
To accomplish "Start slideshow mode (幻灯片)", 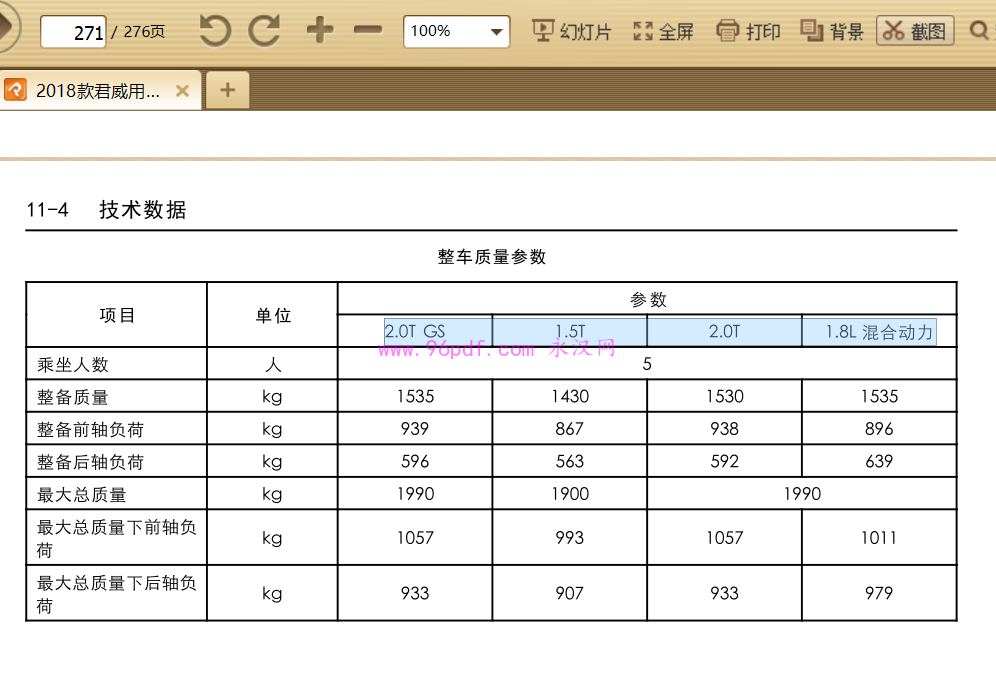I will 571,31.
